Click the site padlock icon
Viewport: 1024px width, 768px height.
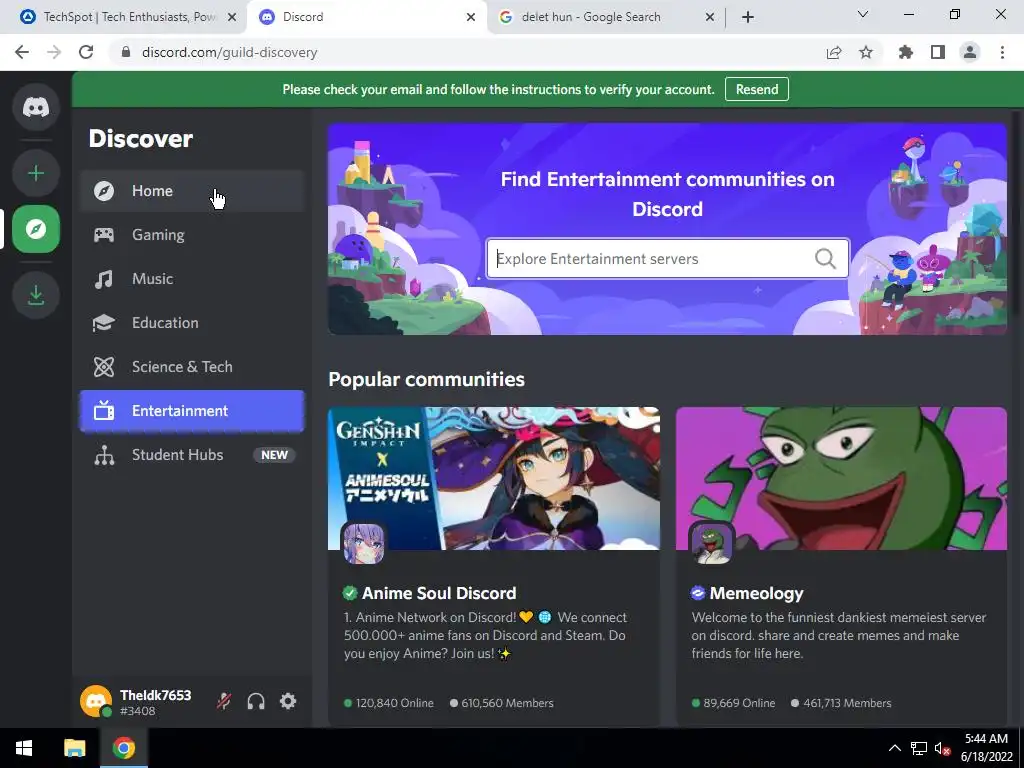tap(126, 52)
